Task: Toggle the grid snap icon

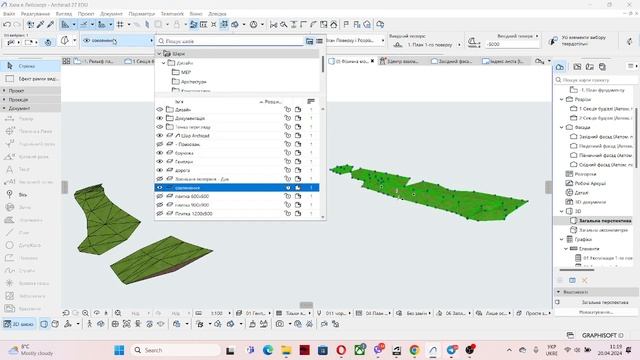Action: pyautogui.click(x=120, y=24)
